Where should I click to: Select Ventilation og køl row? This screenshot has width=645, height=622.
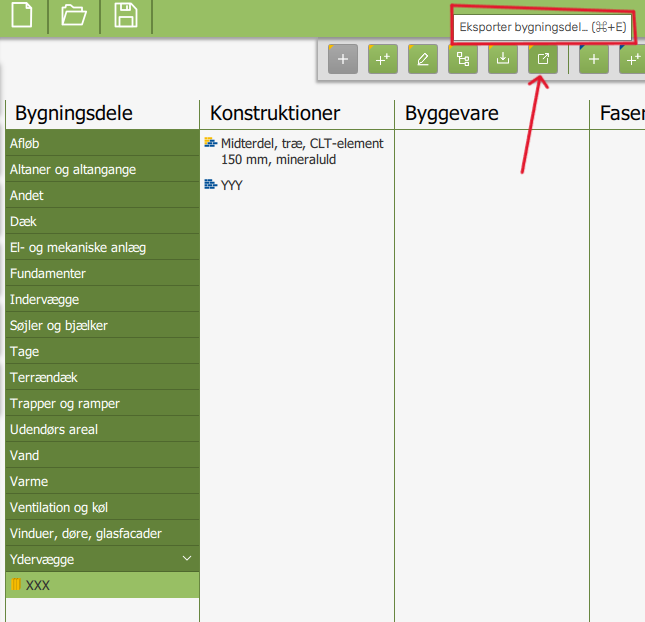tap(102, 507)
